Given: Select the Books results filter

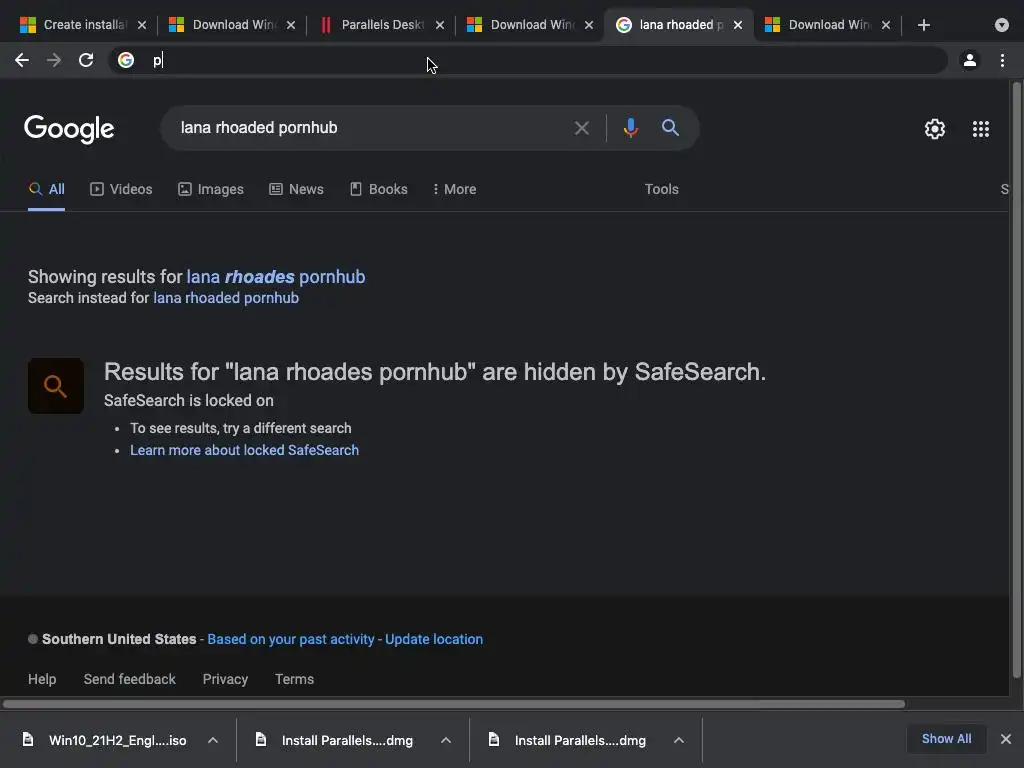Looking at the screenshot, I should tap(378, 189).
